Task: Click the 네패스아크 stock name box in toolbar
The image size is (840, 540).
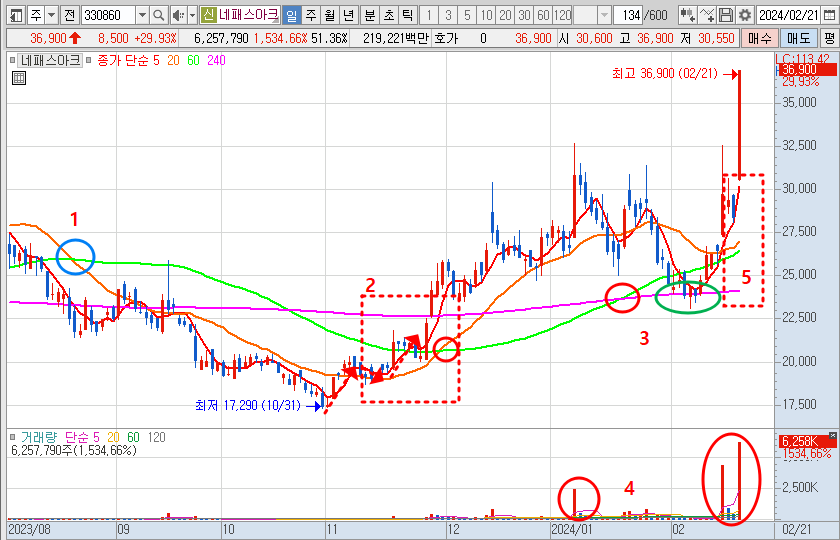Action: [x=249, y=15]
